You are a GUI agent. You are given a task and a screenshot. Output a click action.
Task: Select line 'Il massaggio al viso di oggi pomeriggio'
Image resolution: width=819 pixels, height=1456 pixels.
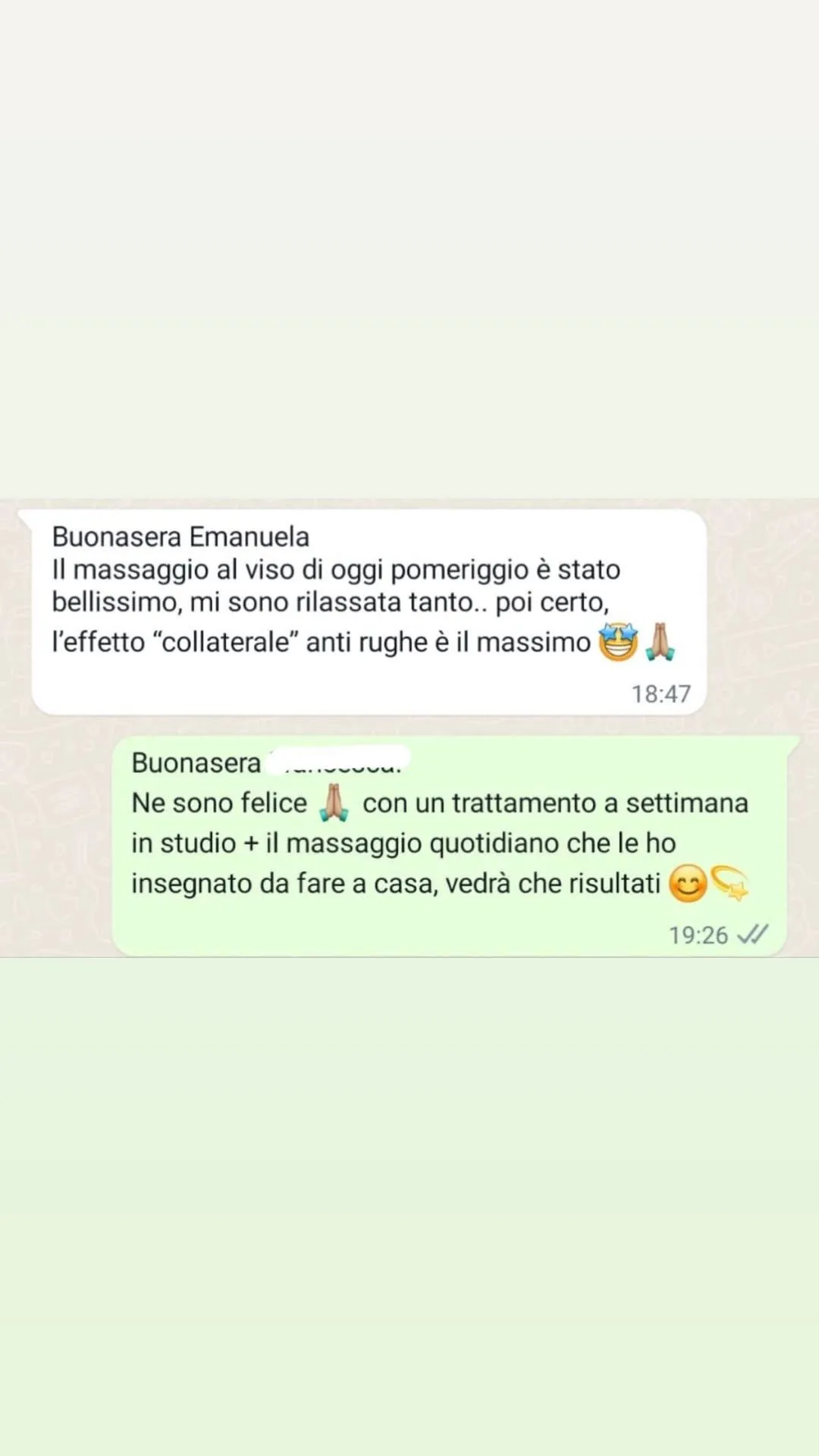pos(336,569)
